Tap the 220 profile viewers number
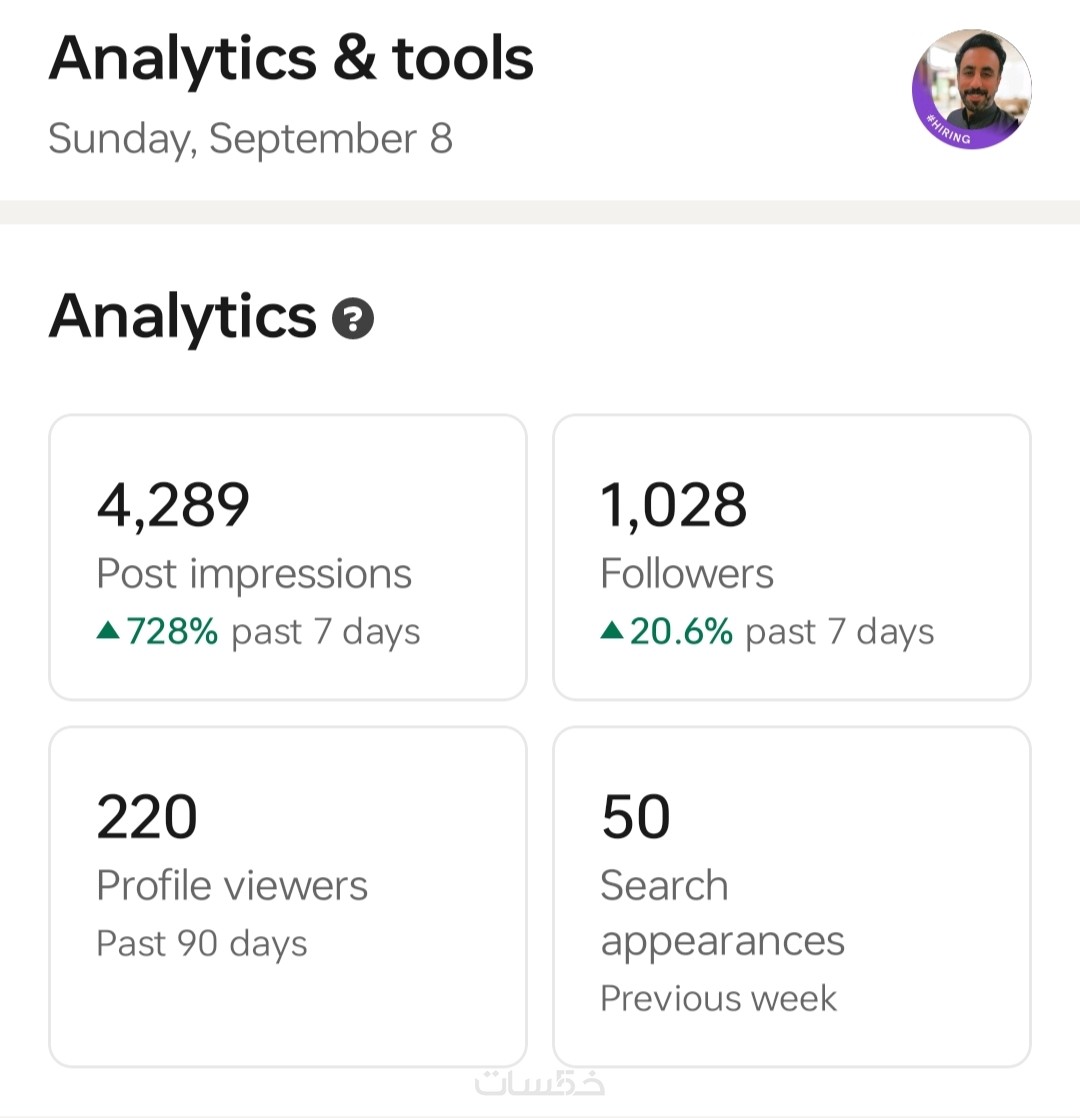1080x1118 pixels. tap(147, 816)
